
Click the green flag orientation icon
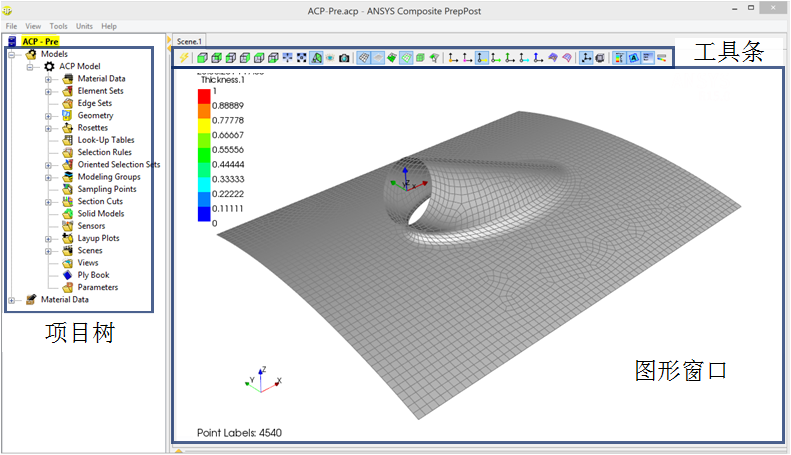[x=434, y=58]
